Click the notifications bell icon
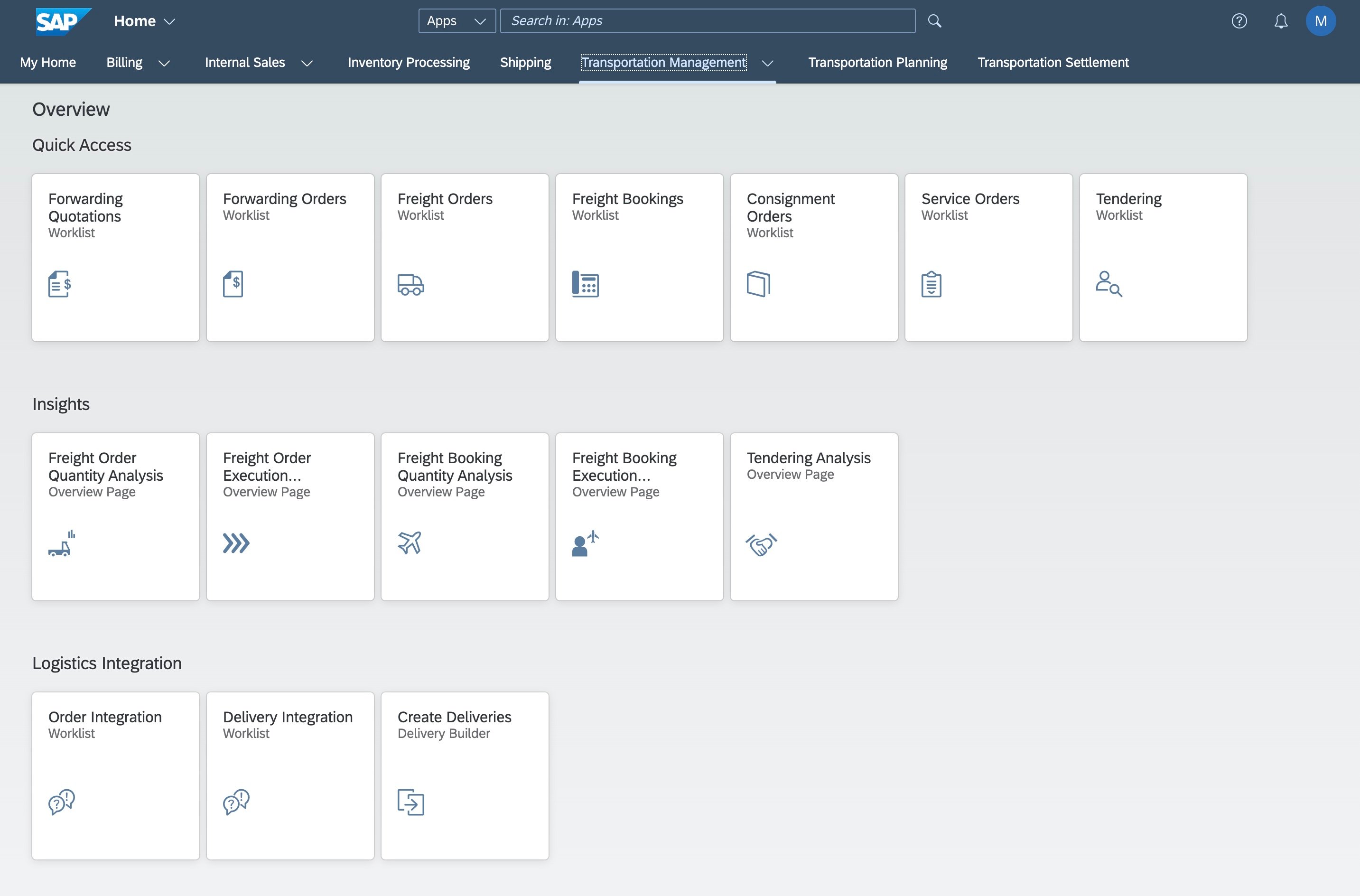 point(1281,20)
